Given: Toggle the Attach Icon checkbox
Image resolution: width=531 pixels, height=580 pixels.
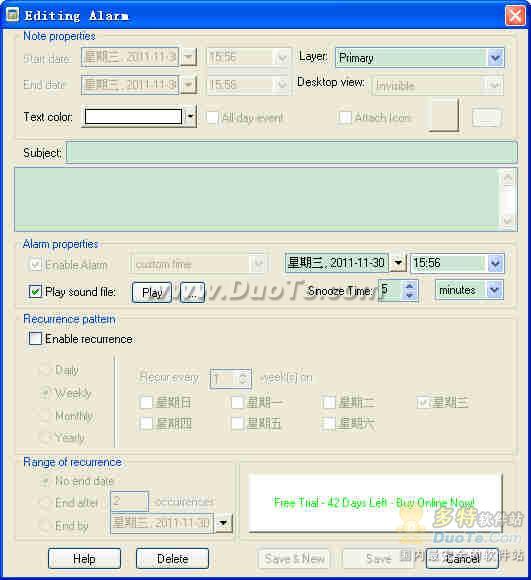Looking at the screenshot, I should coord(345,118).
